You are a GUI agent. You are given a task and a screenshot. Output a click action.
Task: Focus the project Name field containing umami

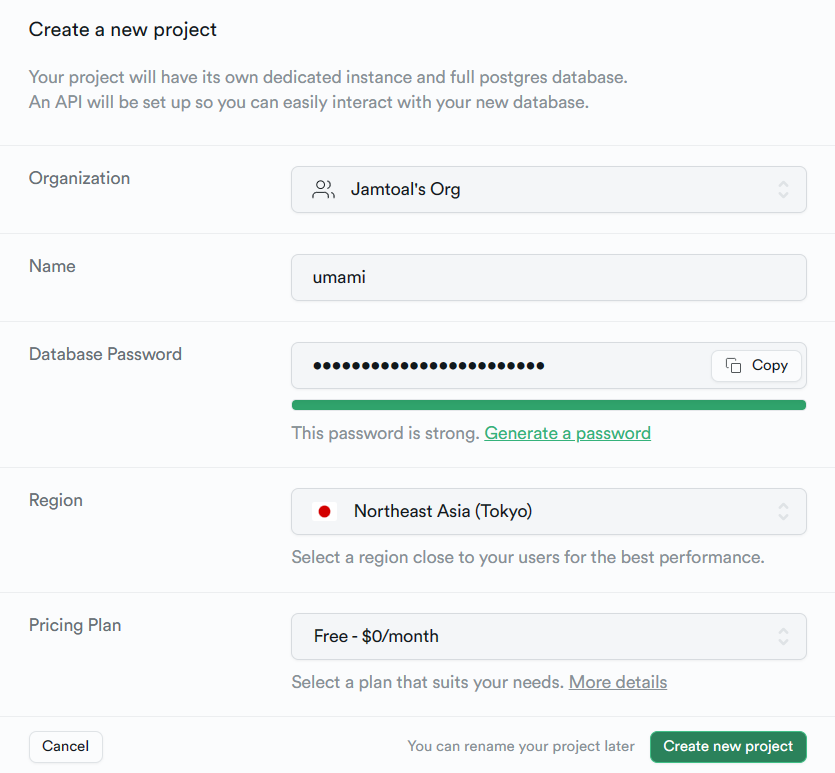click(x=548, y=277)
